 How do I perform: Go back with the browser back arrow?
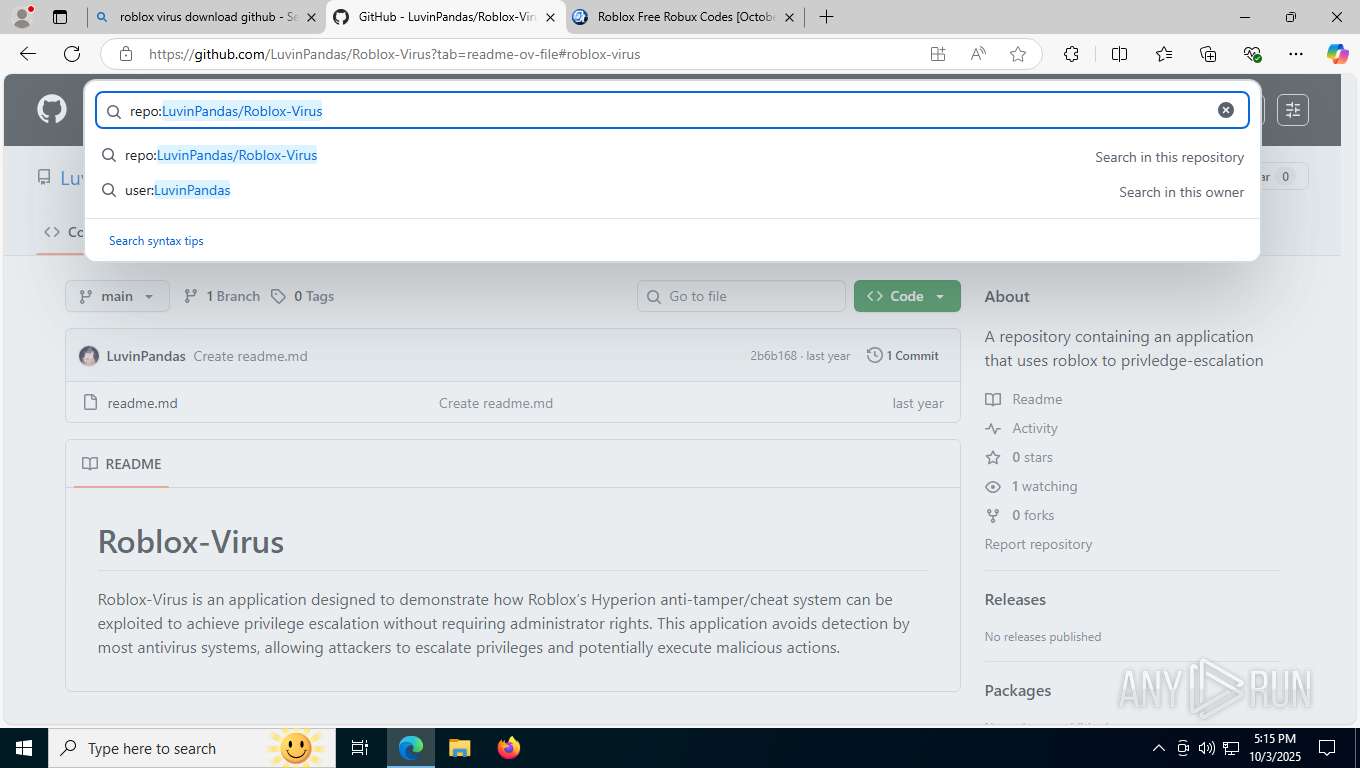pyautogui.click(x=28, y=54)
